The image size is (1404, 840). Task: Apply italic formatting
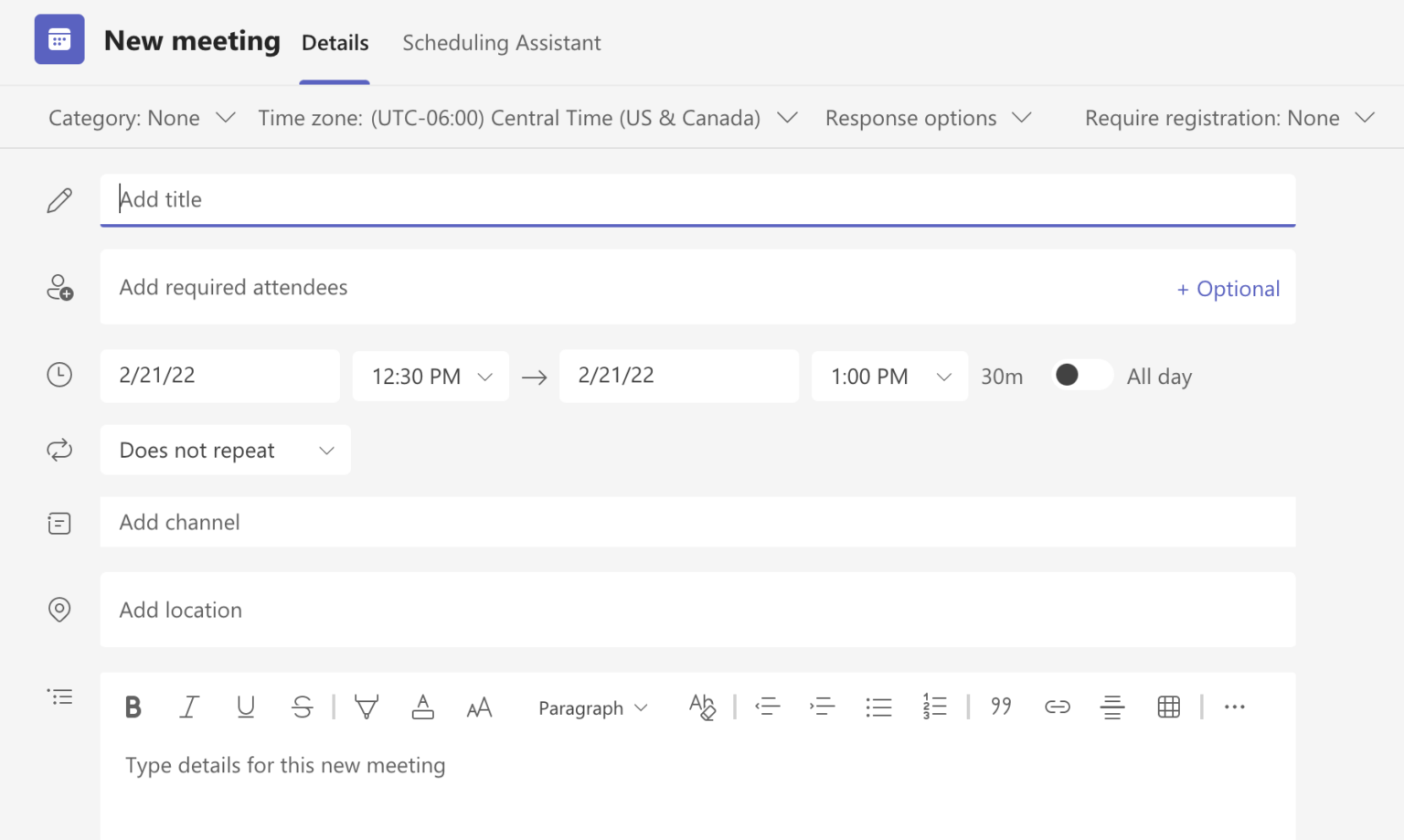click(x=189, y=707)
